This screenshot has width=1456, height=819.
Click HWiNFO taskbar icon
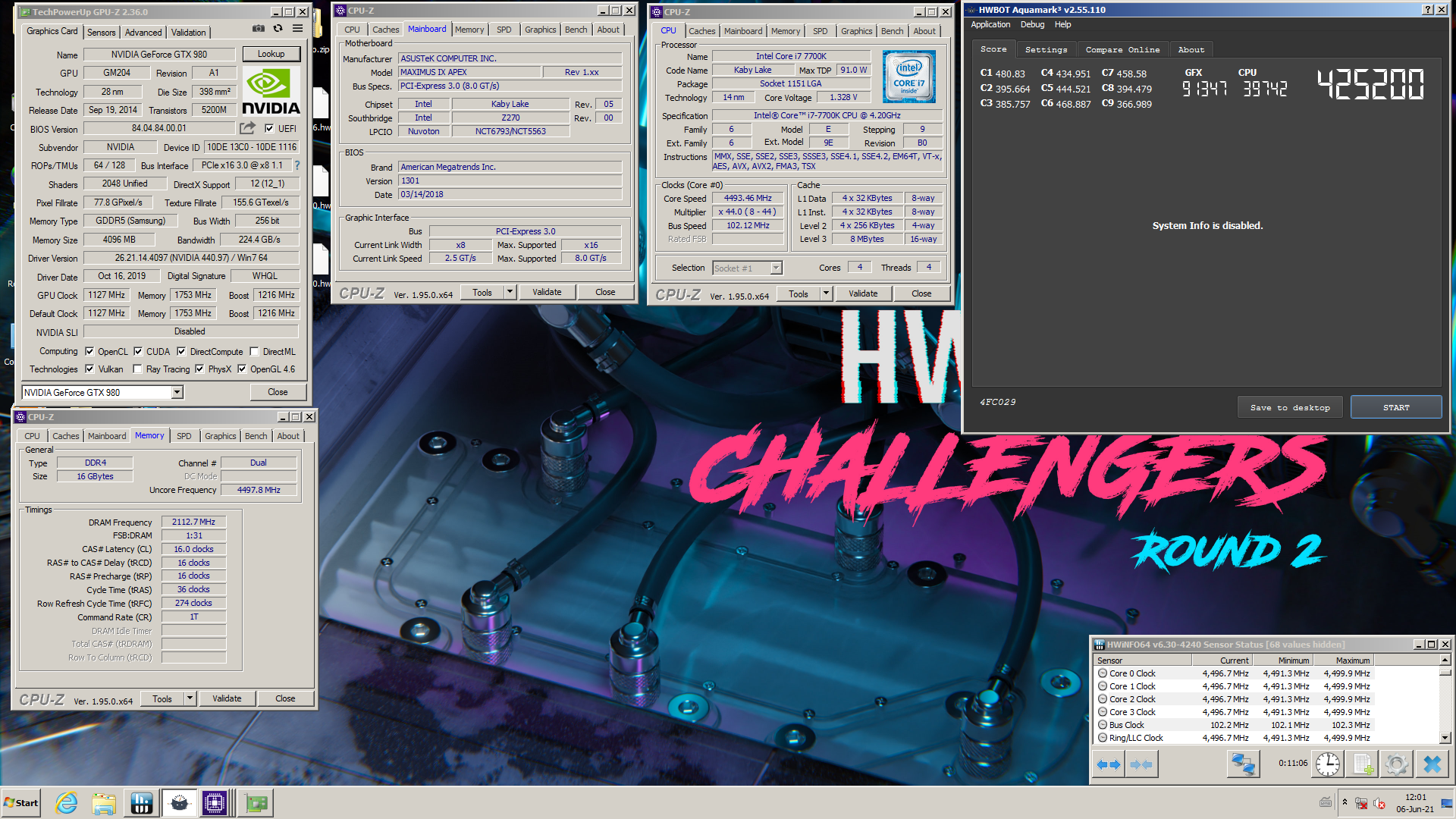142,803
